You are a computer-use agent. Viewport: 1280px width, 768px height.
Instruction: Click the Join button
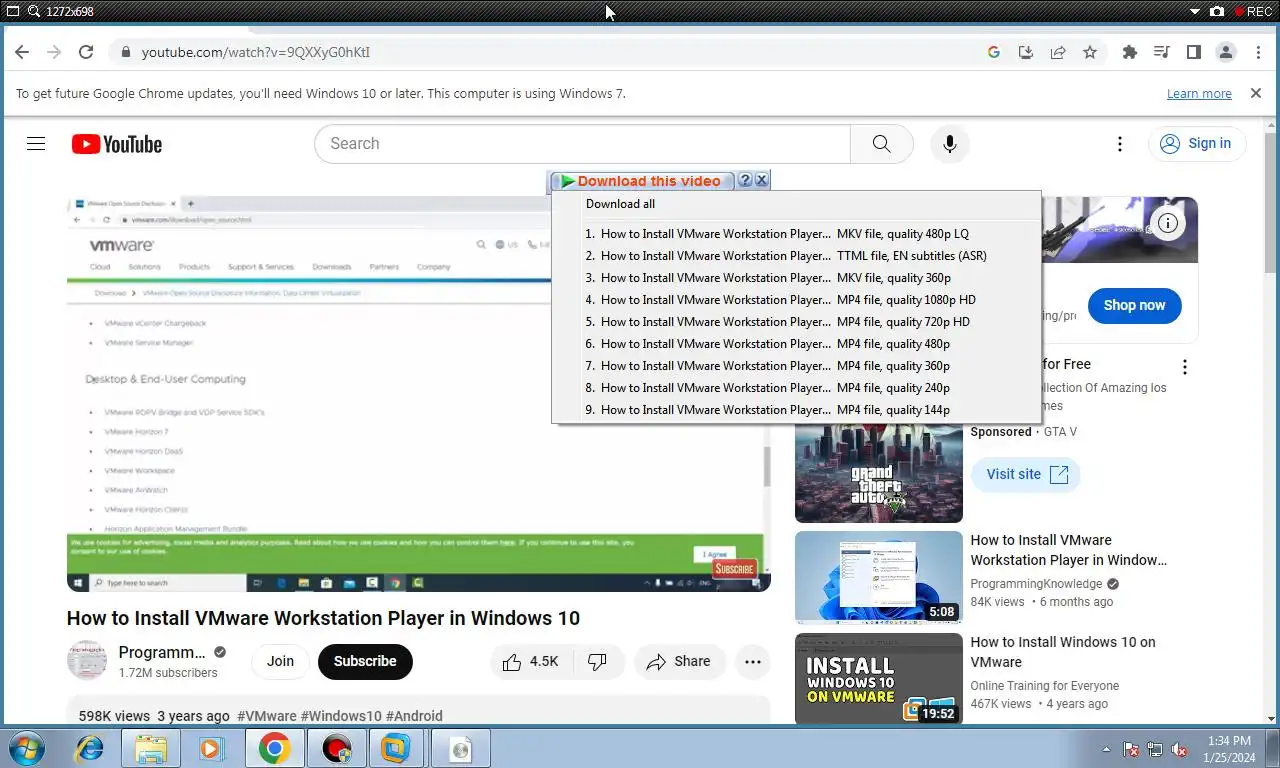point(280,661)
